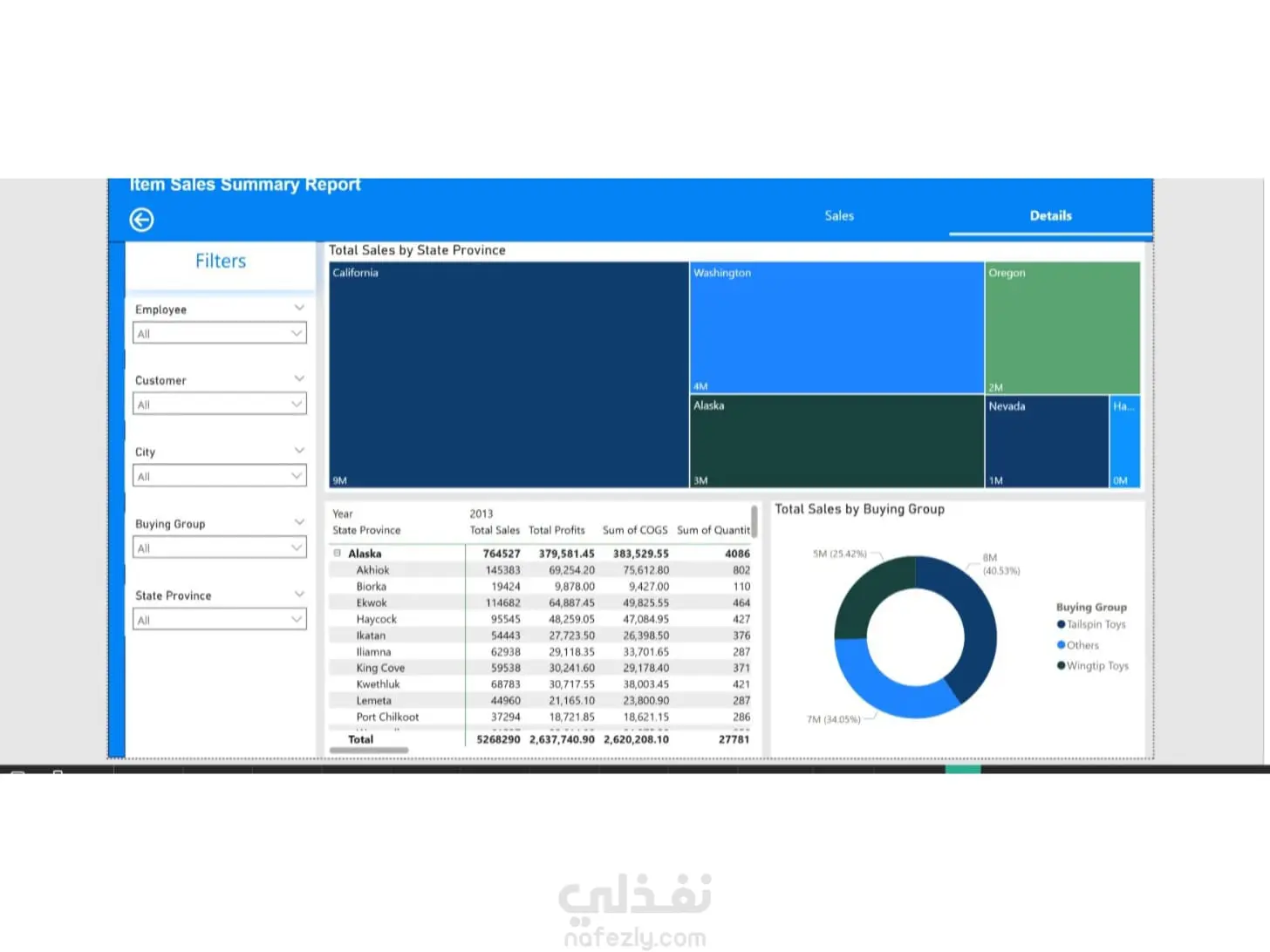Image resolution: width=1270 pixels, height=952 pixels.
Task: Select the Port Chilkoot row
Action: point(540,717)
